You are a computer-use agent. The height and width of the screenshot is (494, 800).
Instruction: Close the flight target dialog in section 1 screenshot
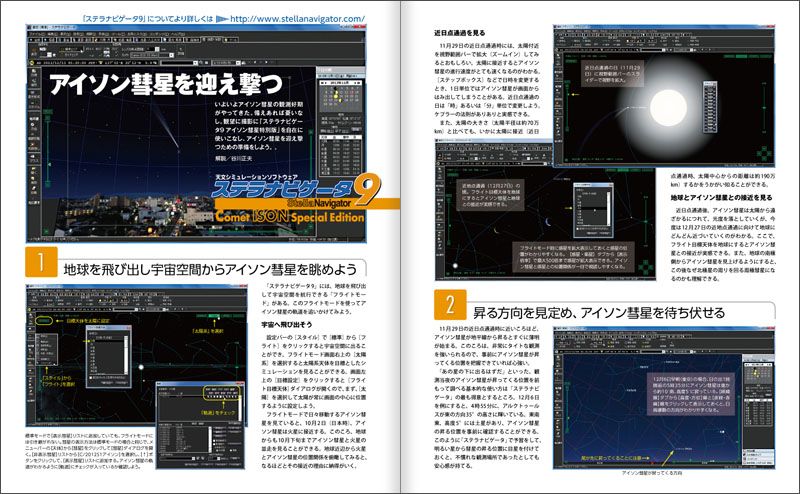pyautogui.click(x=127, y=328)
